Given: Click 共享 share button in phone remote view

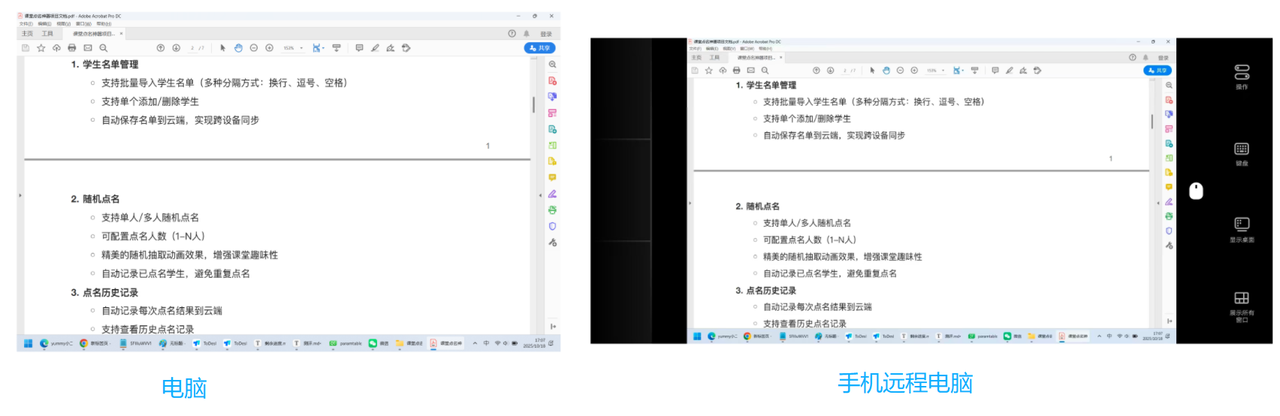Looking at the screenshot, I should point(1157,70).
